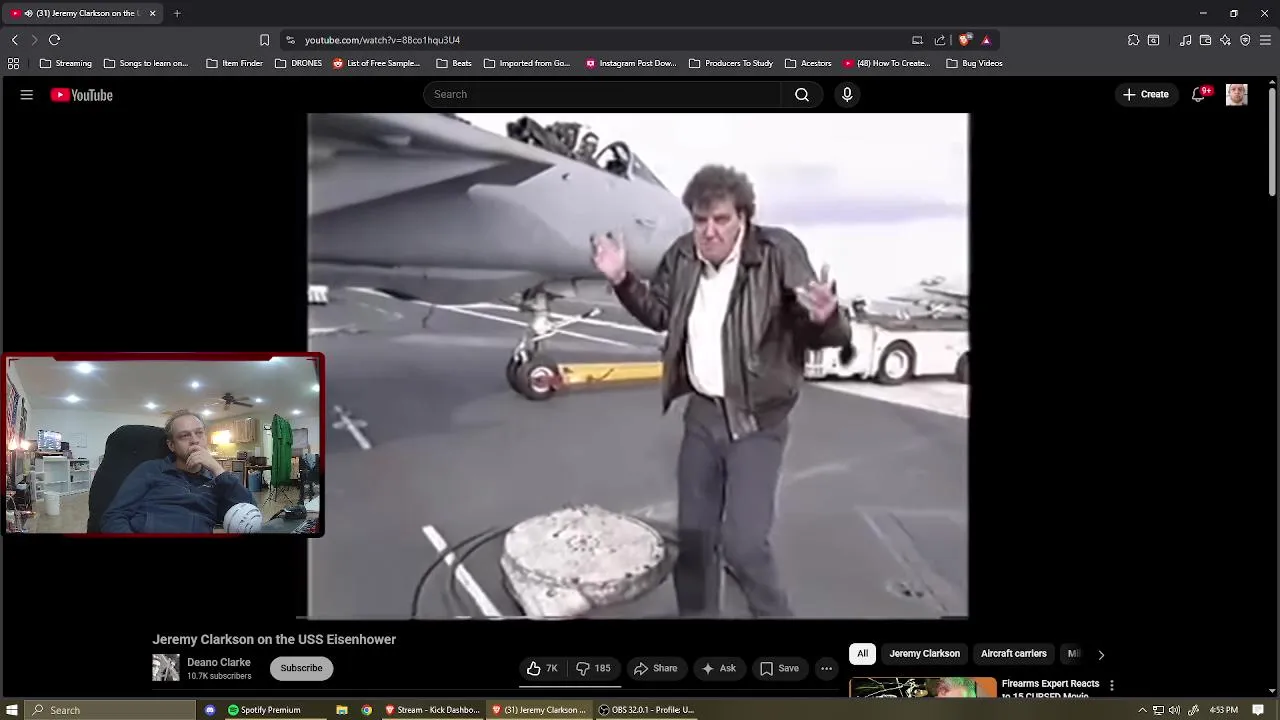The image size is (1280, 720).
Task: Open Leo AI sparkle icon
Action: click(1225, 40)
